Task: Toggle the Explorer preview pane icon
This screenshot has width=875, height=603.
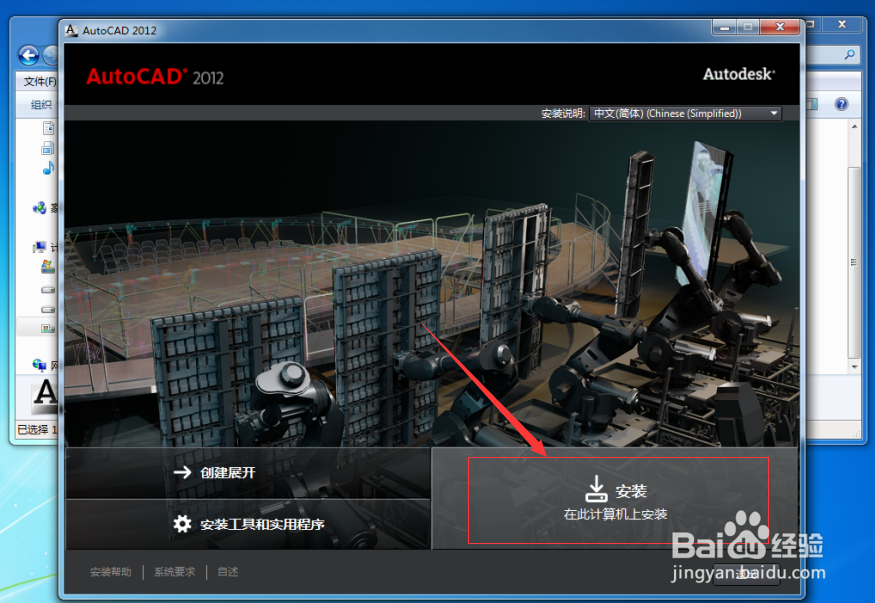Action: (812, 104)
